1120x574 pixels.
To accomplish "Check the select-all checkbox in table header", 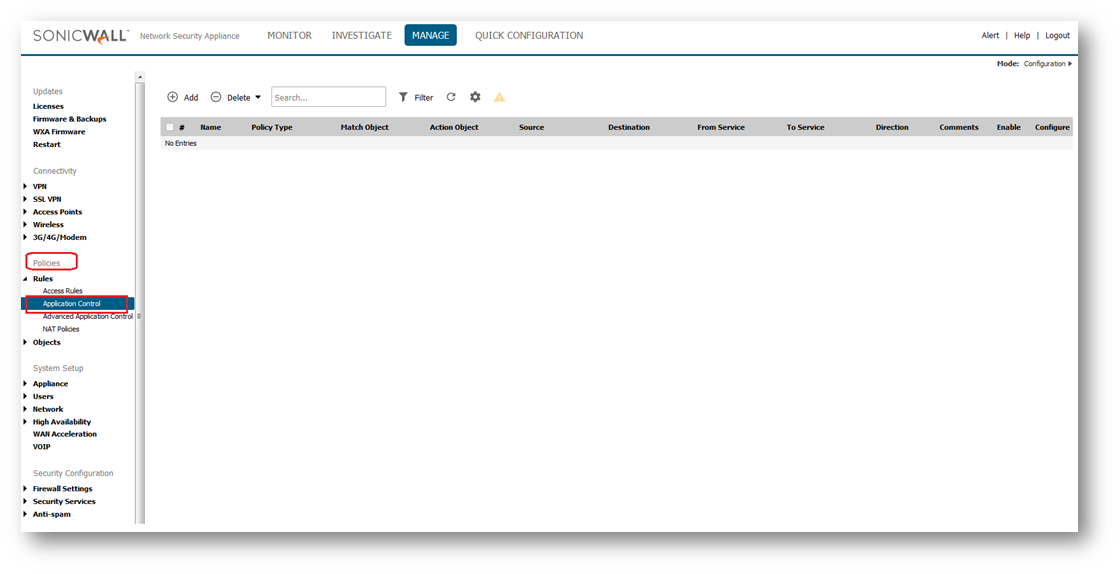I will click(170, 127).
